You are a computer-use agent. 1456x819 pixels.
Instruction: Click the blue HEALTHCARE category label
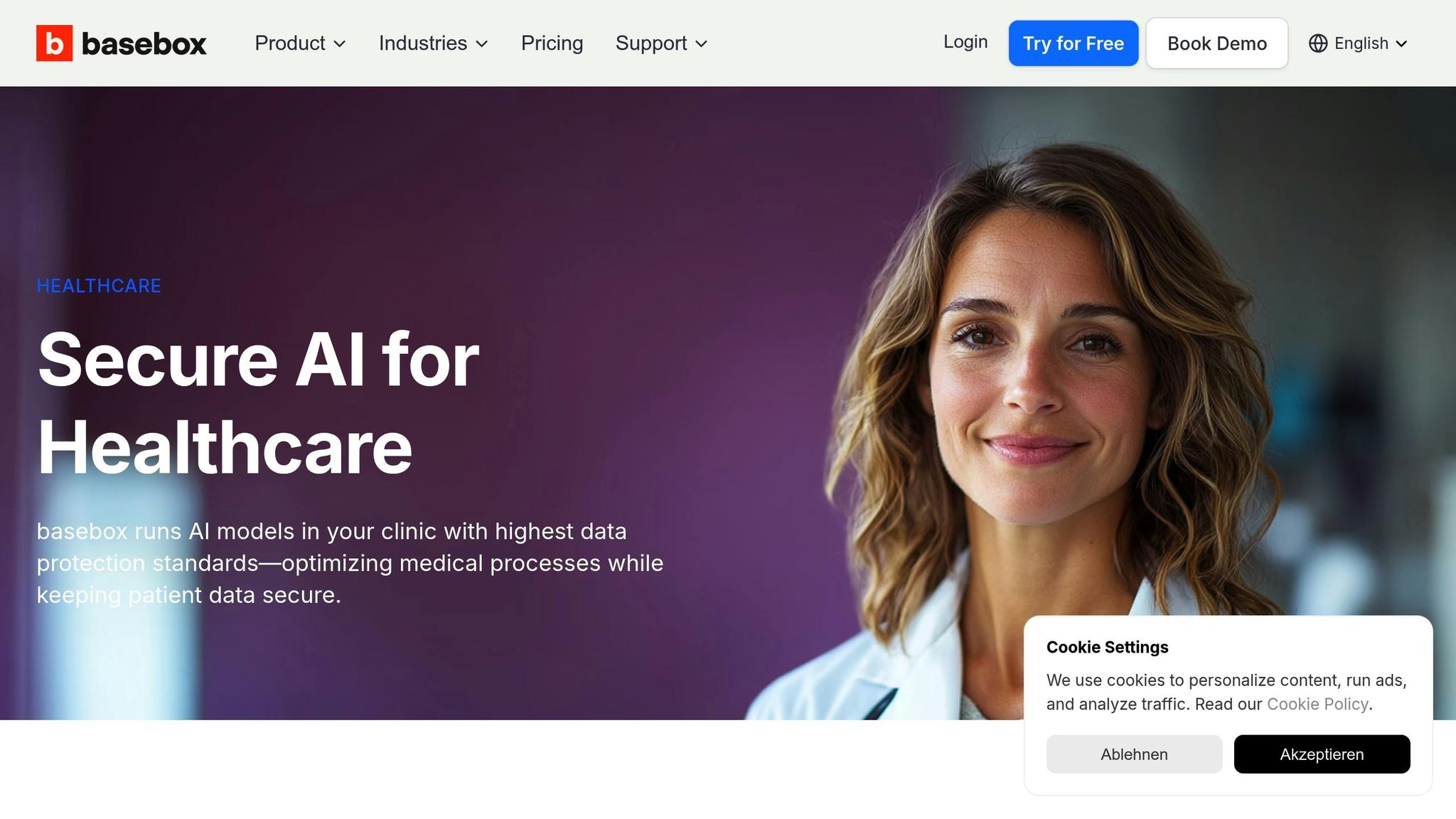99,286
